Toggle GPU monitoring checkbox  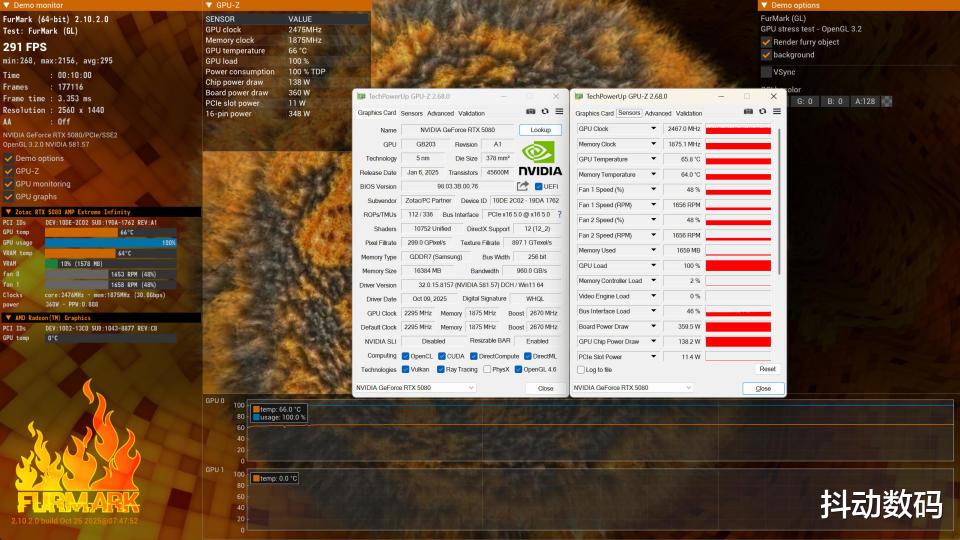[x=8, y=184]
